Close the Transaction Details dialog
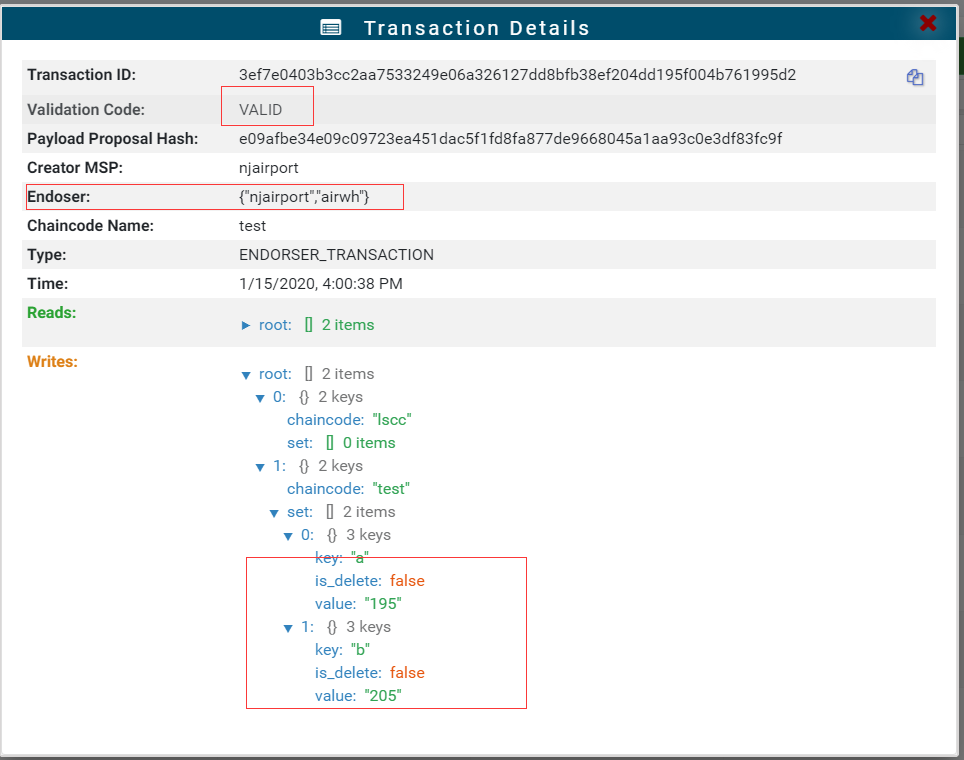 (x=928, y=23)
